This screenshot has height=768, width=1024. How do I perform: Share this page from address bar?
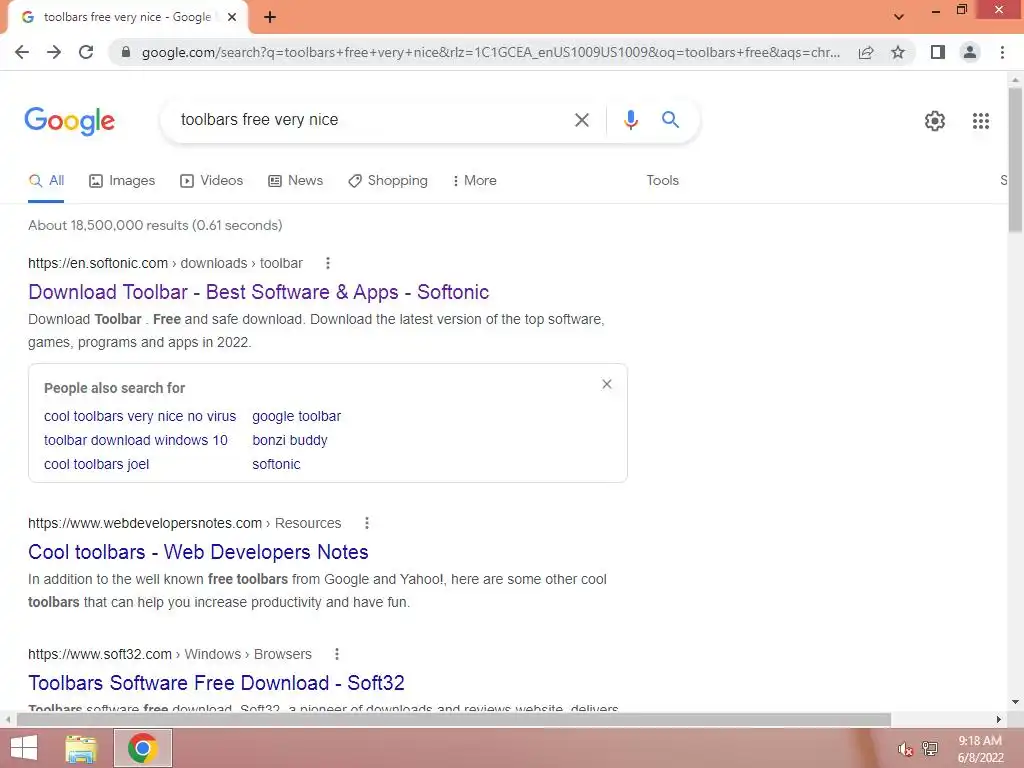click(866, 52)
